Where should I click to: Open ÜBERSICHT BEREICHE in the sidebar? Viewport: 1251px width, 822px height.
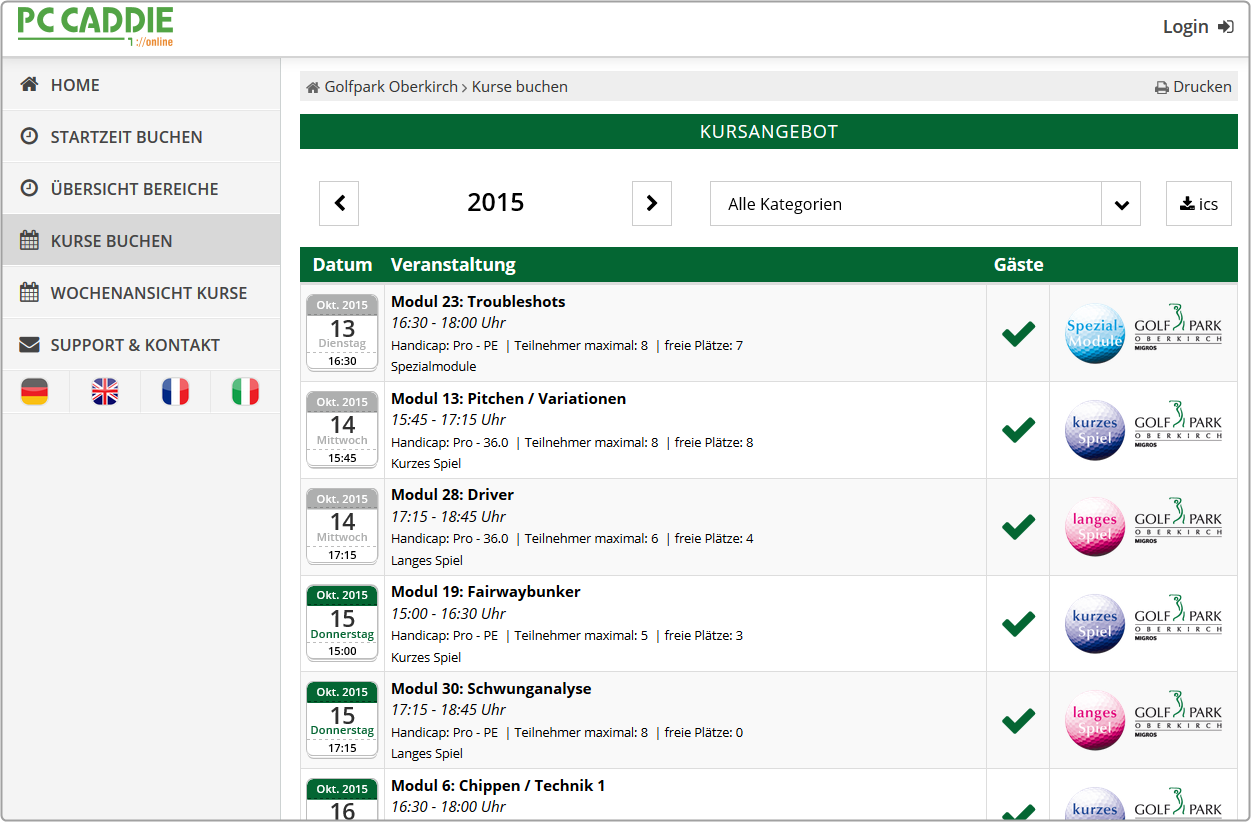141,189
